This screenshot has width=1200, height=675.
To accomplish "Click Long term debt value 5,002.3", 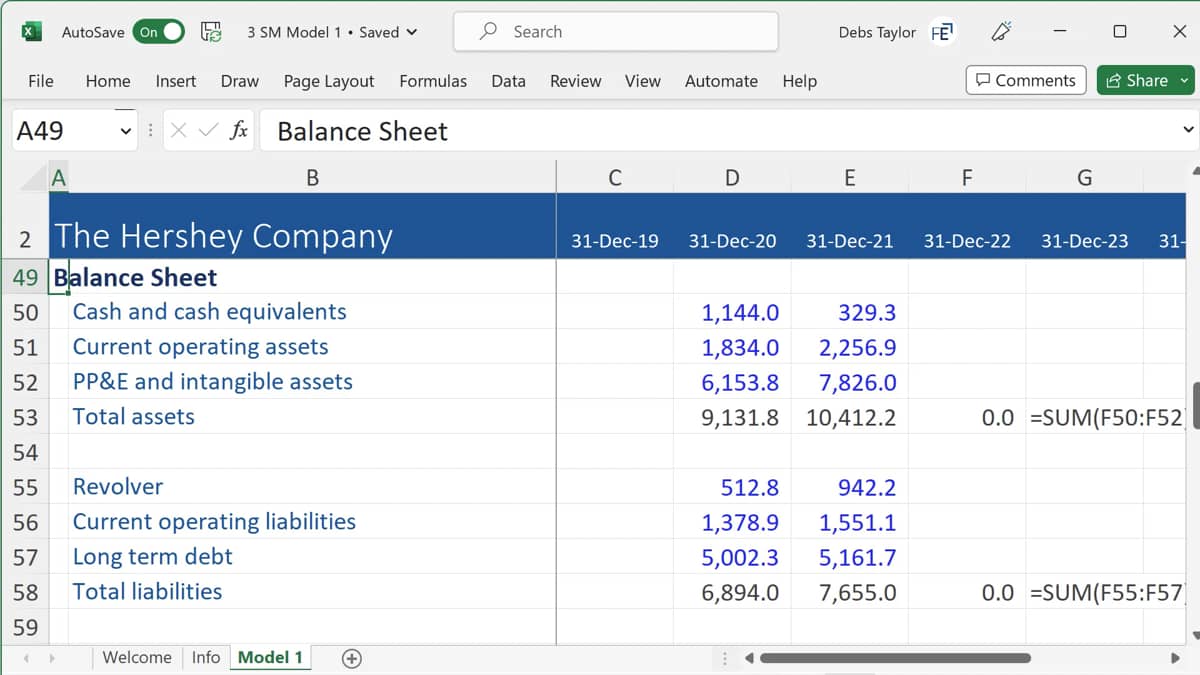I will [x=740, y=557].
